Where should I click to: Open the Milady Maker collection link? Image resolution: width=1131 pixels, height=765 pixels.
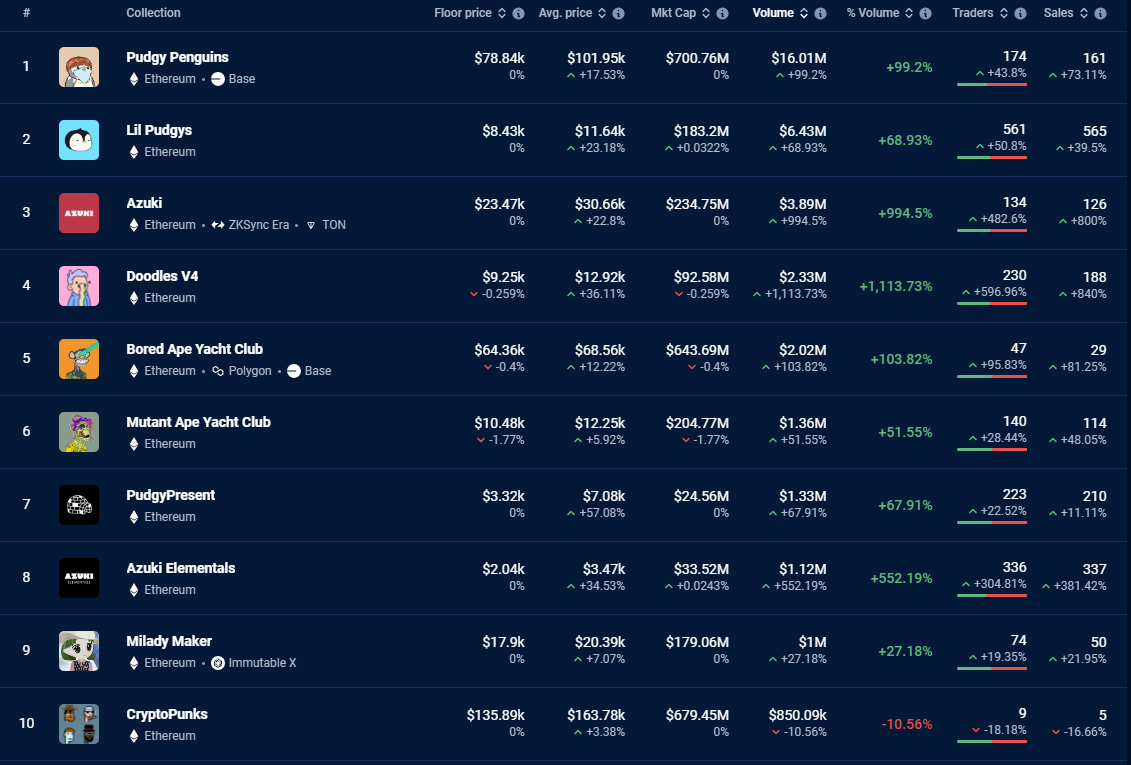170,641
